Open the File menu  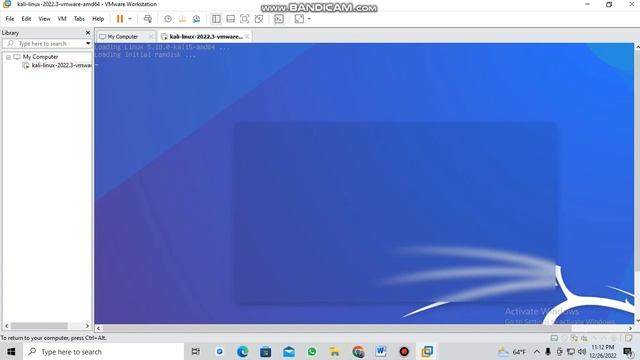coord(10,19)
